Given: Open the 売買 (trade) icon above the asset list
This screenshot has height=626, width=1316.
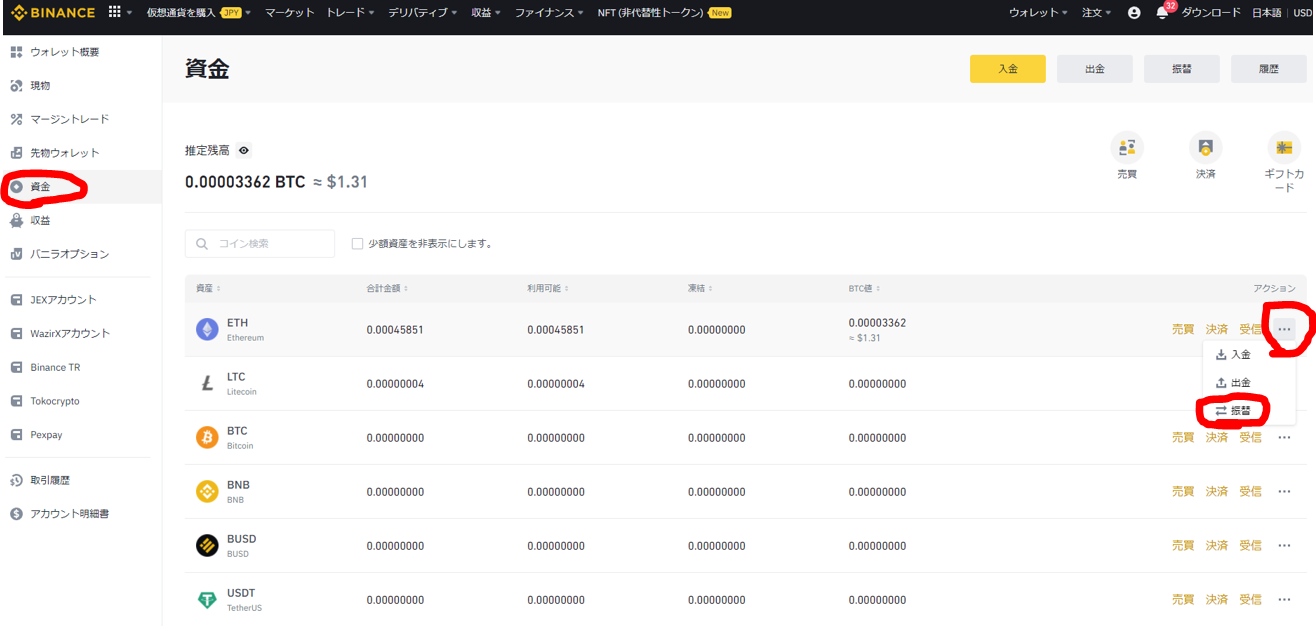Looking at the screenshot, I should pos(1127,146).
